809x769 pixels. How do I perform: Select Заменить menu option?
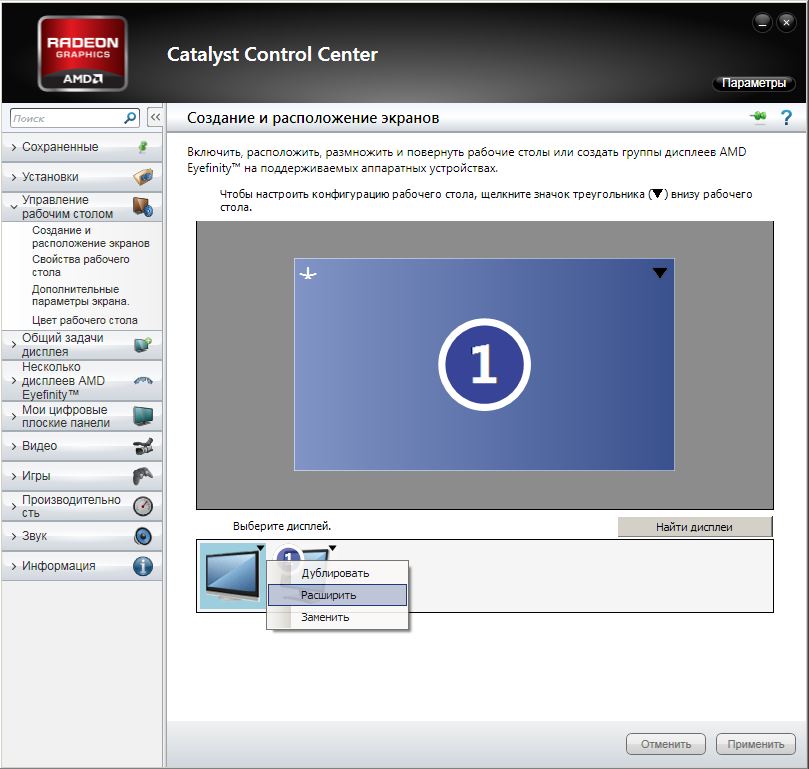[x=325, y=617]
